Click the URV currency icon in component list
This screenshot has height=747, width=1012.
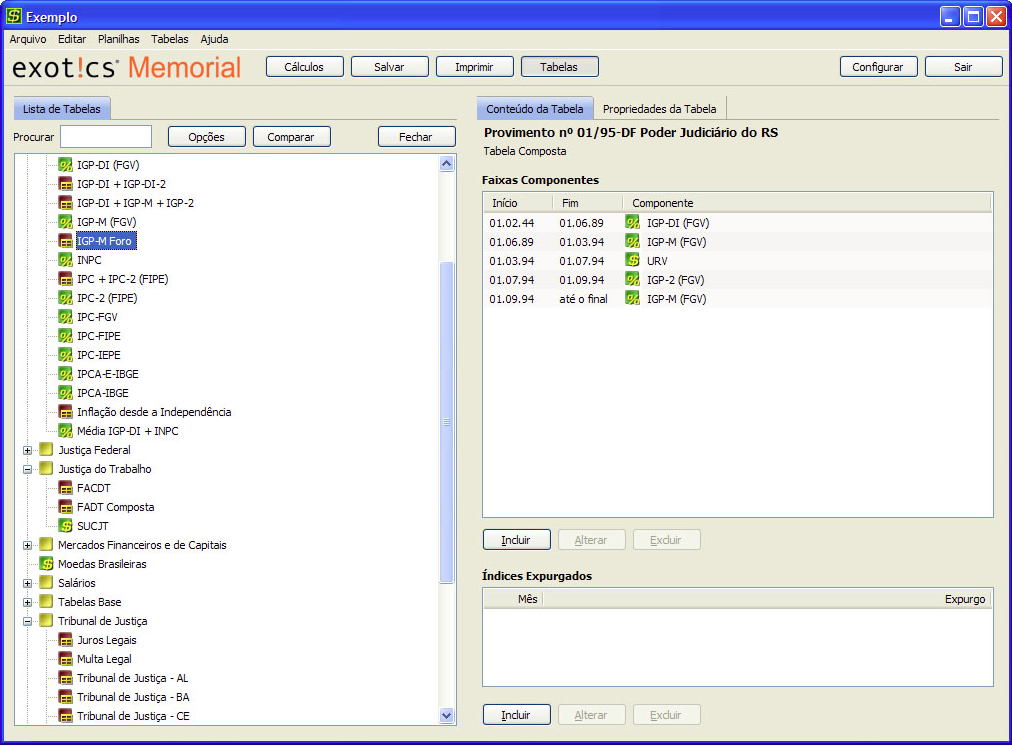pyautogui.click(x=632, y=261)
